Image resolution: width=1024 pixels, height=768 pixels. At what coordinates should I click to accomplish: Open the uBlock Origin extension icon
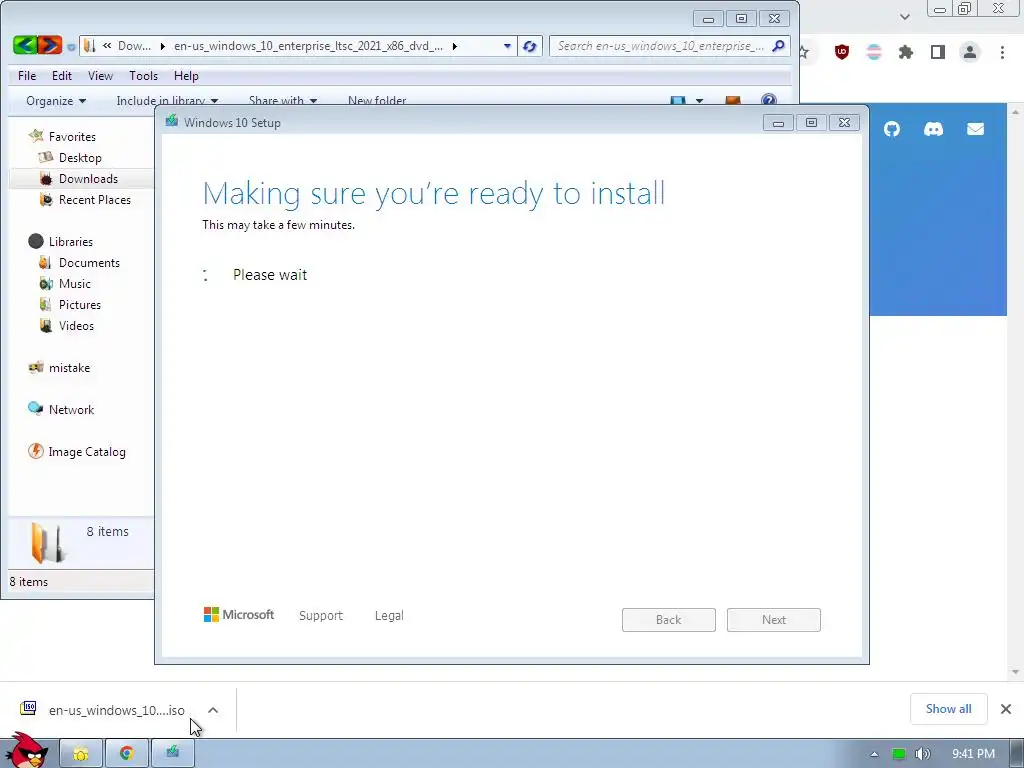(x=842, y=52)
